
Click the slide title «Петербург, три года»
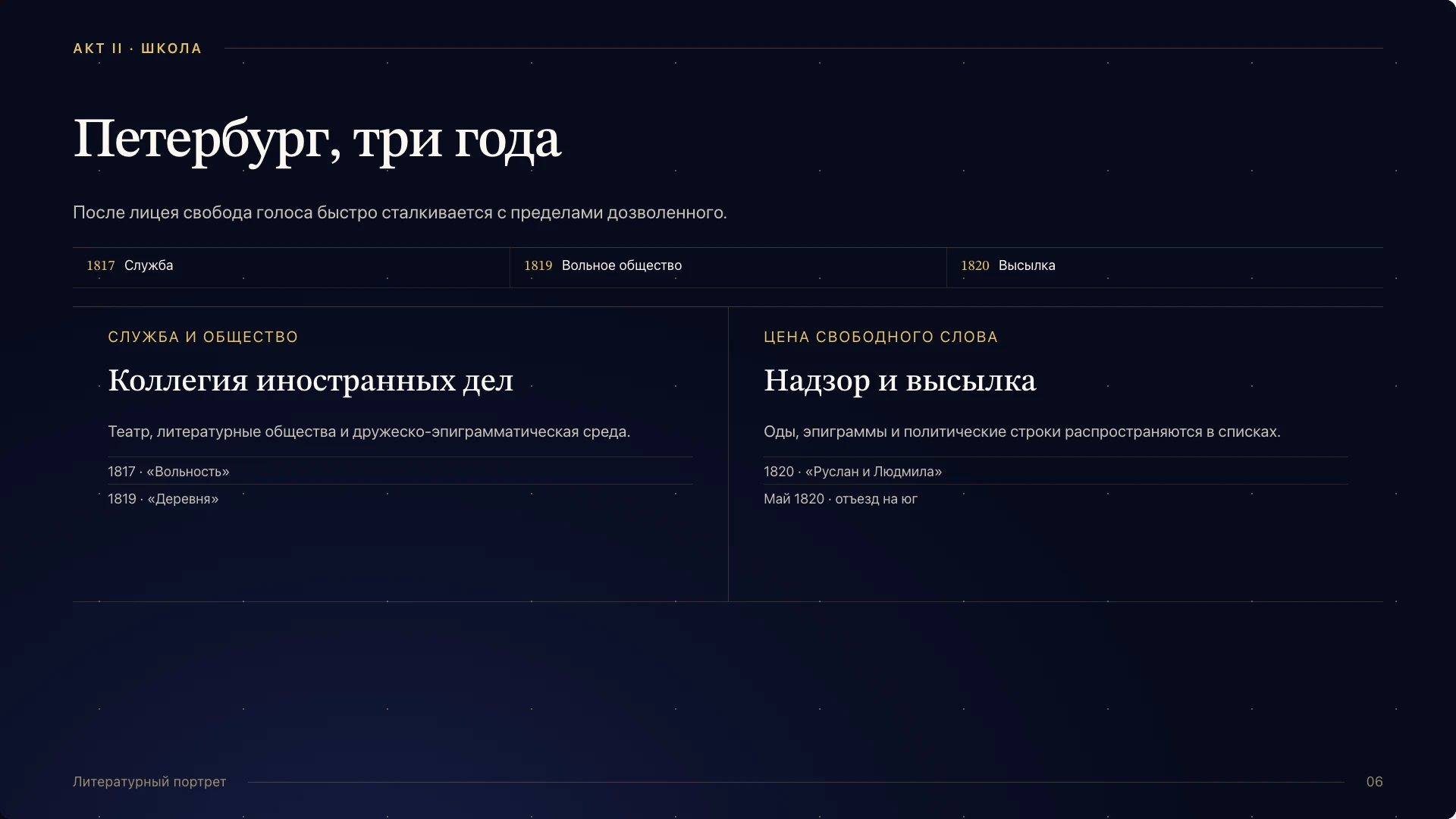pyautogui.click(x=317, y=140)
